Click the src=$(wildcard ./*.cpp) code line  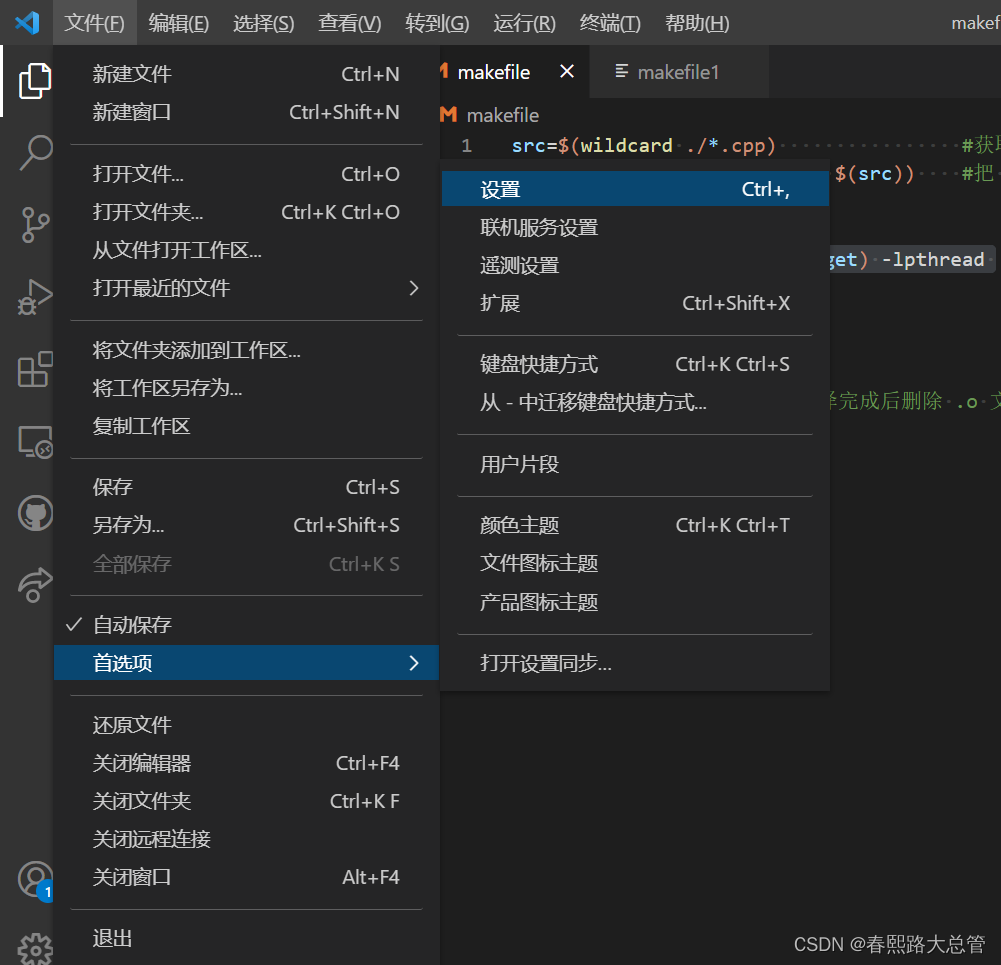click(644, 146)
